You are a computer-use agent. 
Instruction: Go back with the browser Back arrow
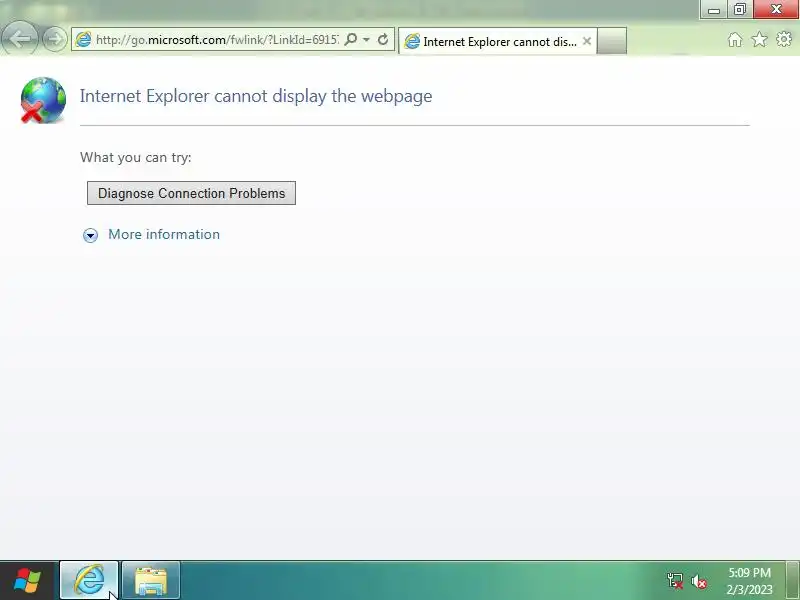(19, 39)
